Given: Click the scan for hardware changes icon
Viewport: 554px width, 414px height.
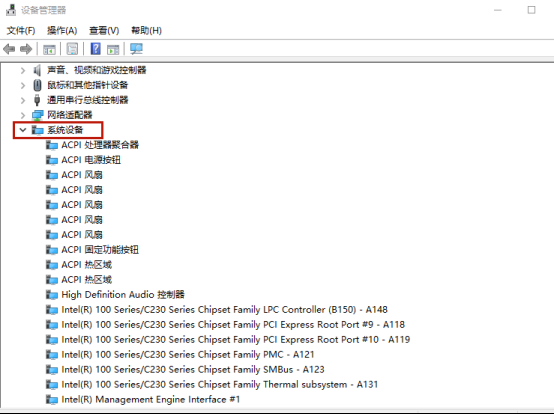Looking at the screenshot, I should click(136, 49).
